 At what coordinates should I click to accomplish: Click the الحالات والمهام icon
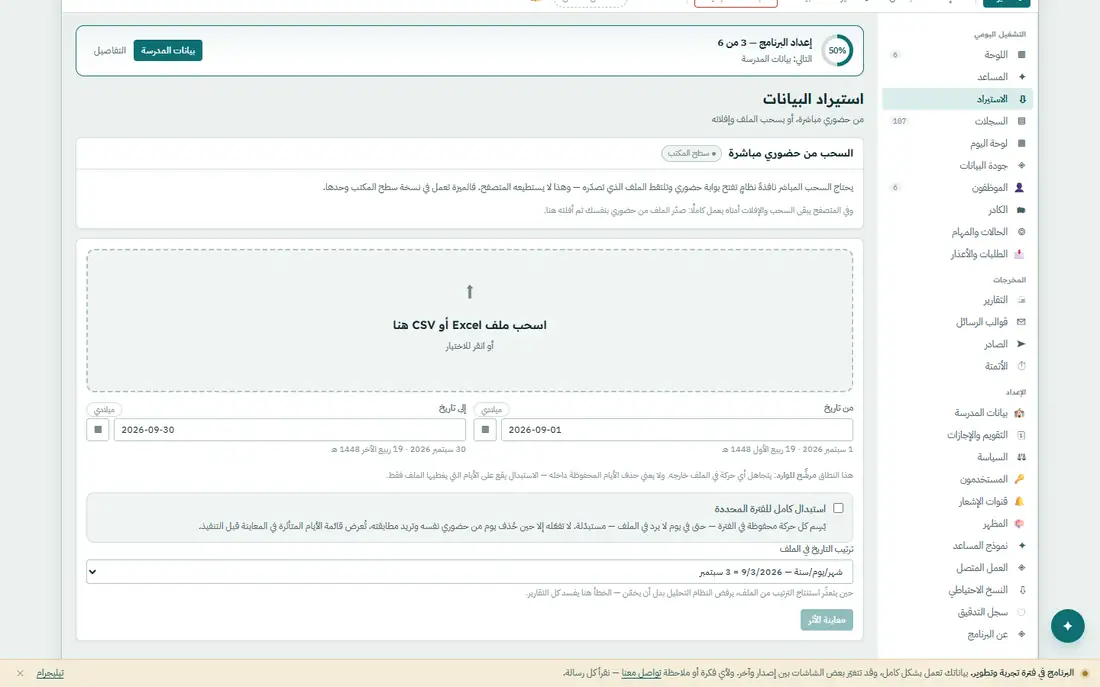(x=1021, y=232)
